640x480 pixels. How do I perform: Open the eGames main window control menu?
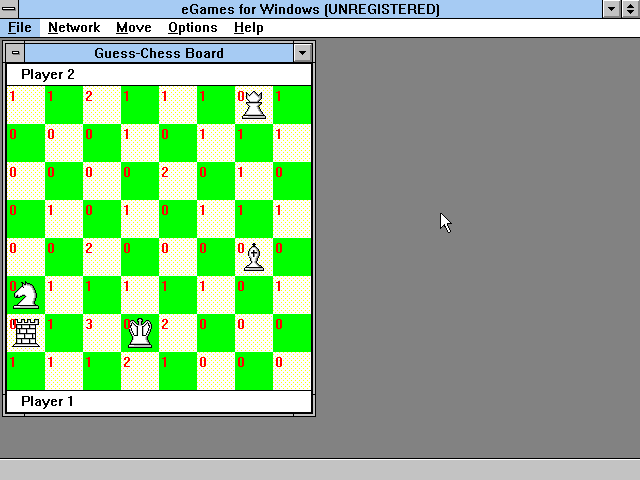point(9,9)
